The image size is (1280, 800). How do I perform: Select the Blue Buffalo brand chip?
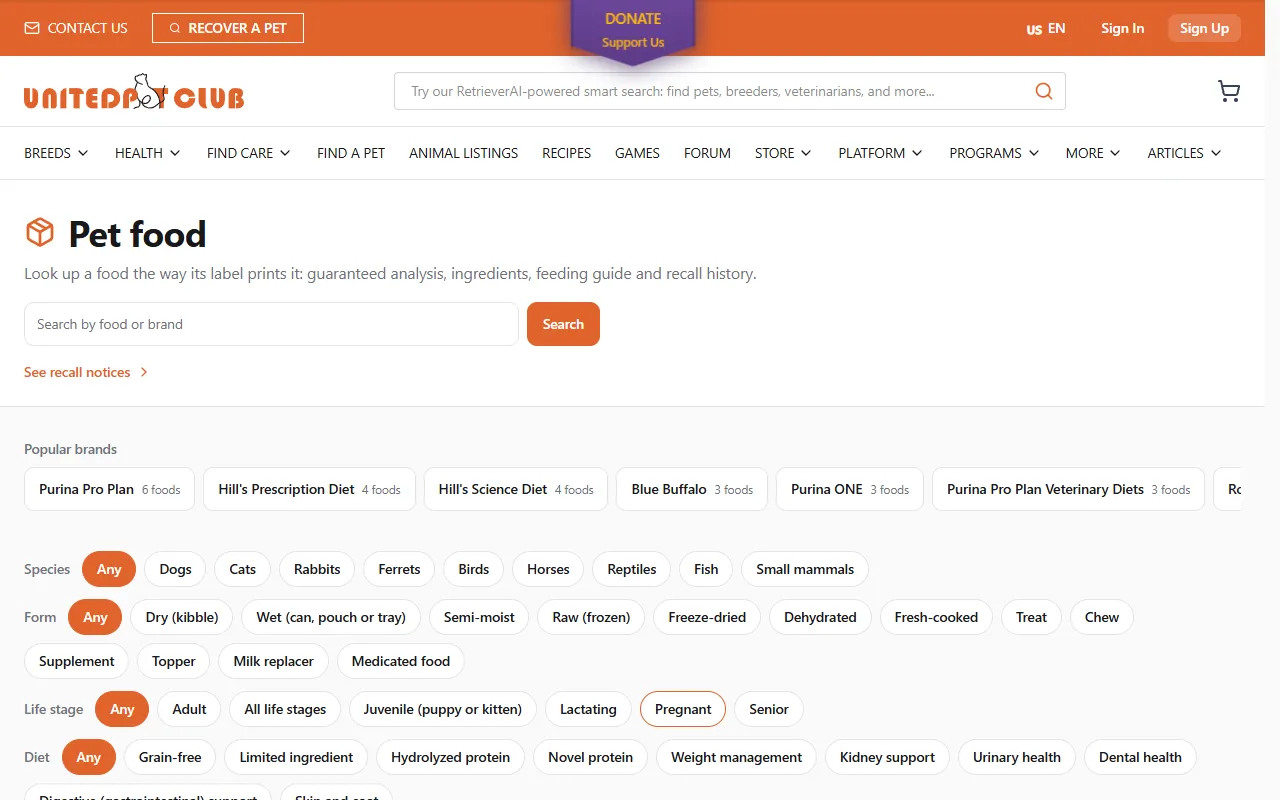[x=692, y=489]
